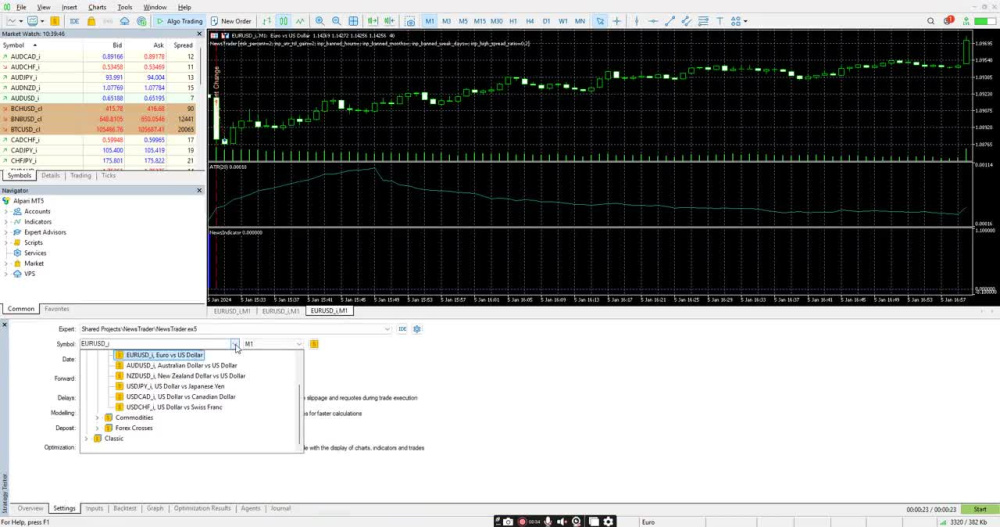The height and width of the screenshot is (527, 1000).
Task: Open the M1 timeframe dropdown in tester
Action: (273, 344)
